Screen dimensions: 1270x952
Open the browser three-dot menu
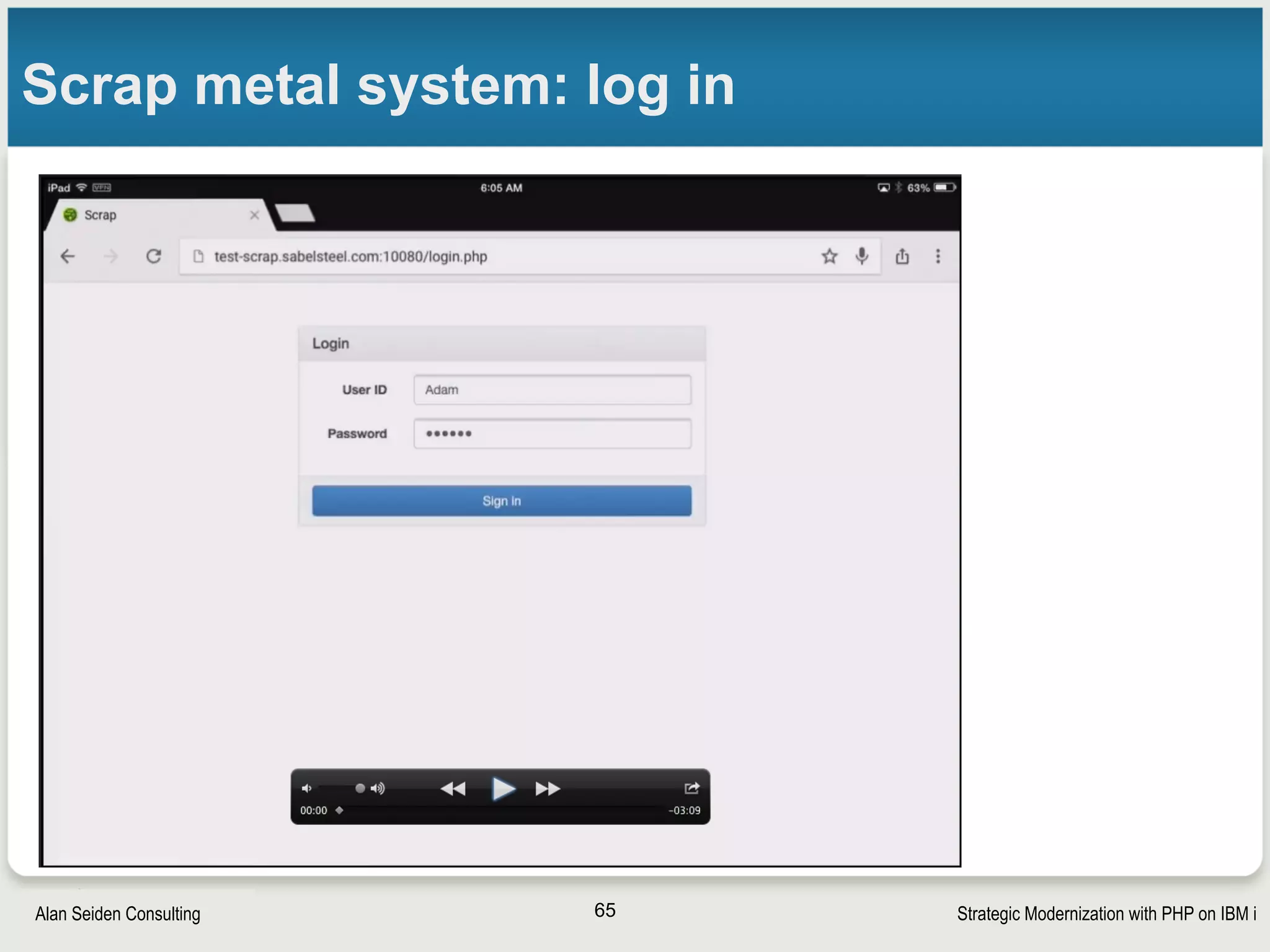point(938,256)
